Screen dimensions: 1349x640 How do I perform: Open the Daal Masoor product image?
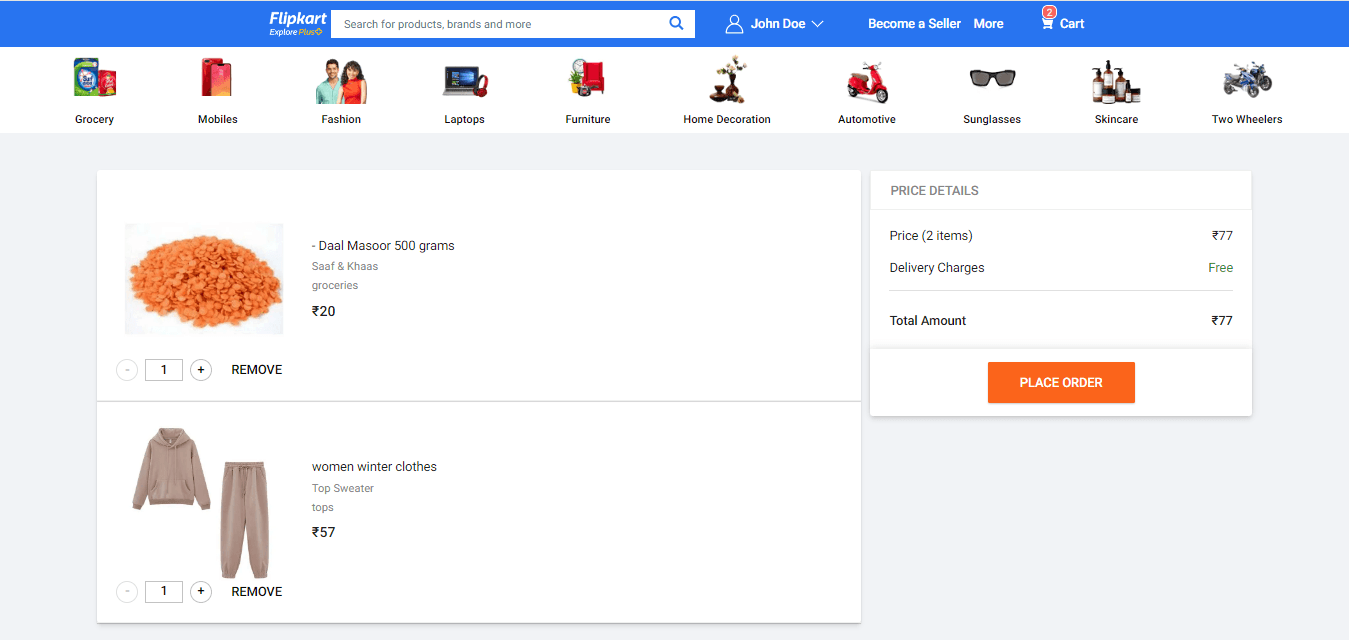coord(204,279)
